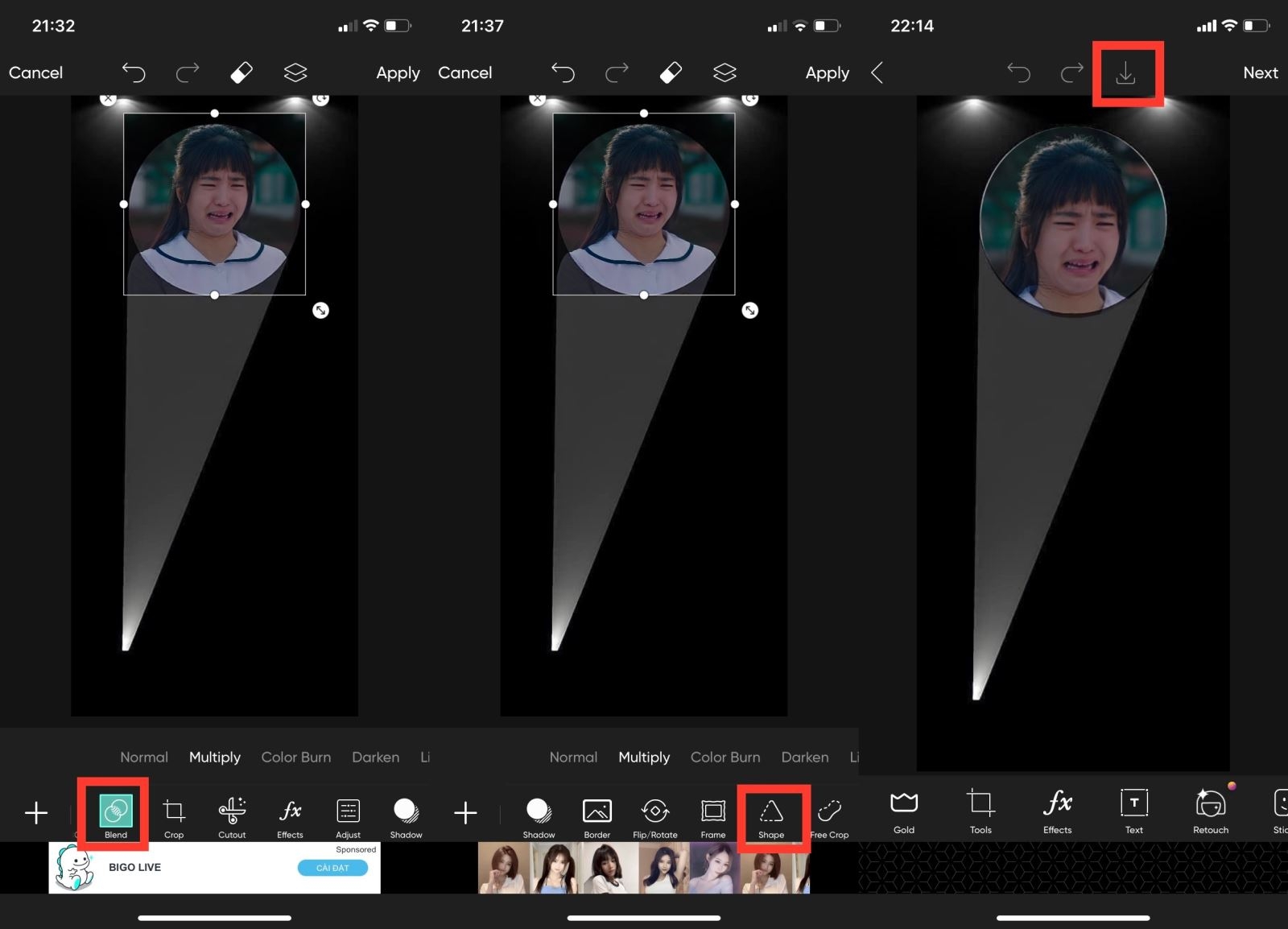
Task: Open the layers icon on the 21:37 screen
Action: coord(724,72)
